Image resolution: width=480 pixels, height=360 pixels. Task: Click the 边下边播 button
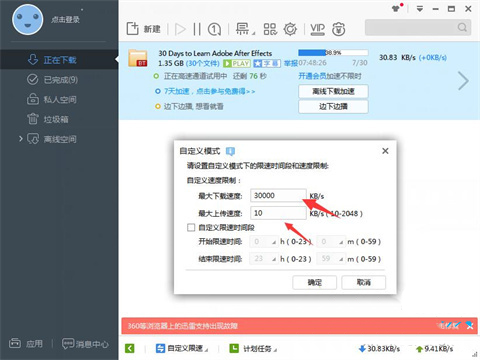click(333, 107)
